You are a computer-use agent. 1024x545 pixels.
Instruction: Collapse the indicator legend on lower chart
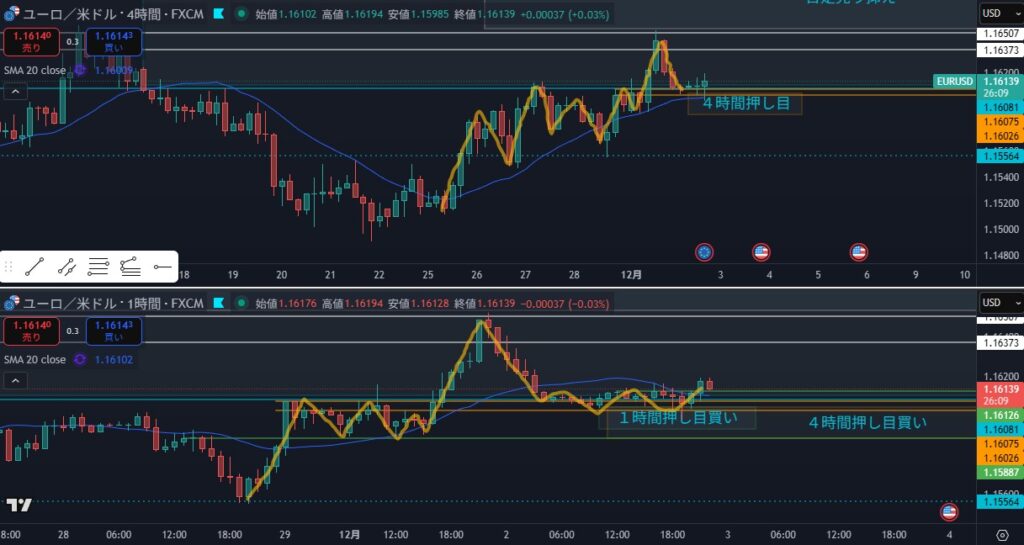click(x=14, y=380)
